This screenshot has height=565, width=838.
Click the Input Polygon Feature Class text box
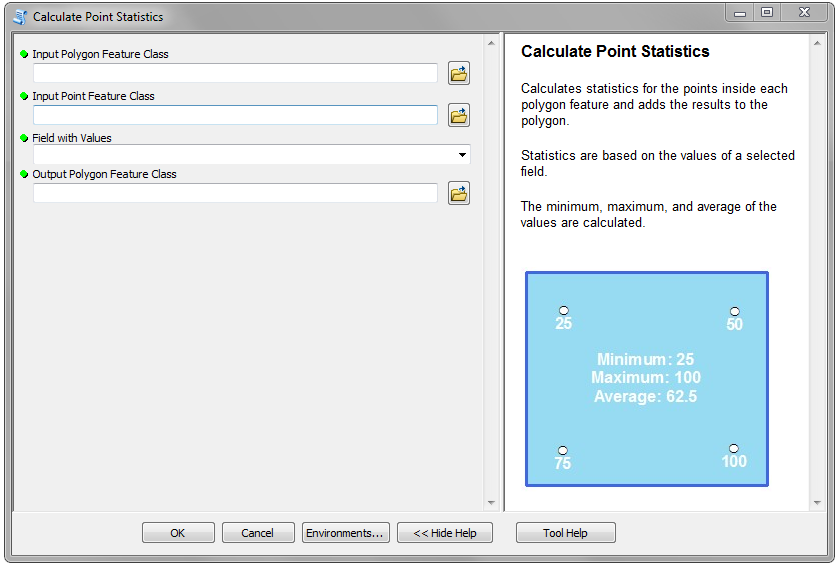click(235, 73)
